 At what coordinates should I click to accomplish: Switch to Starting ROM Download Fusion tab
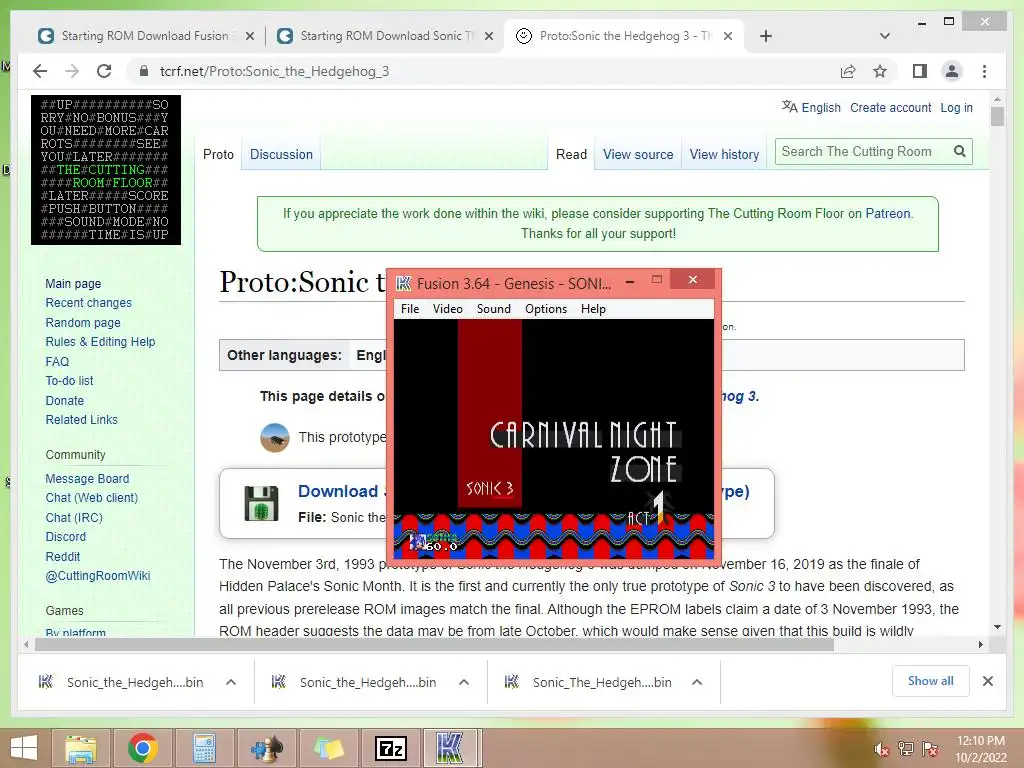point(144,36)
